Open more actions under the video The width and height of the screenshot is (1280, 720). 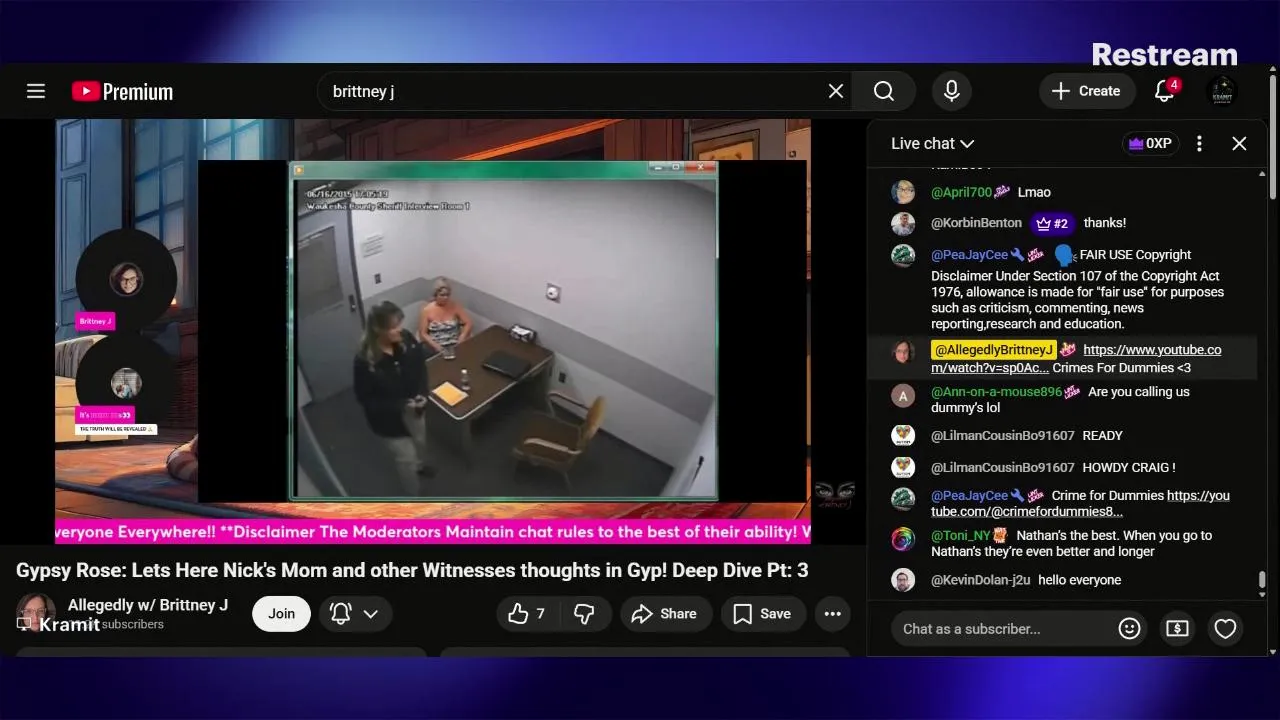tap(833, 614)
